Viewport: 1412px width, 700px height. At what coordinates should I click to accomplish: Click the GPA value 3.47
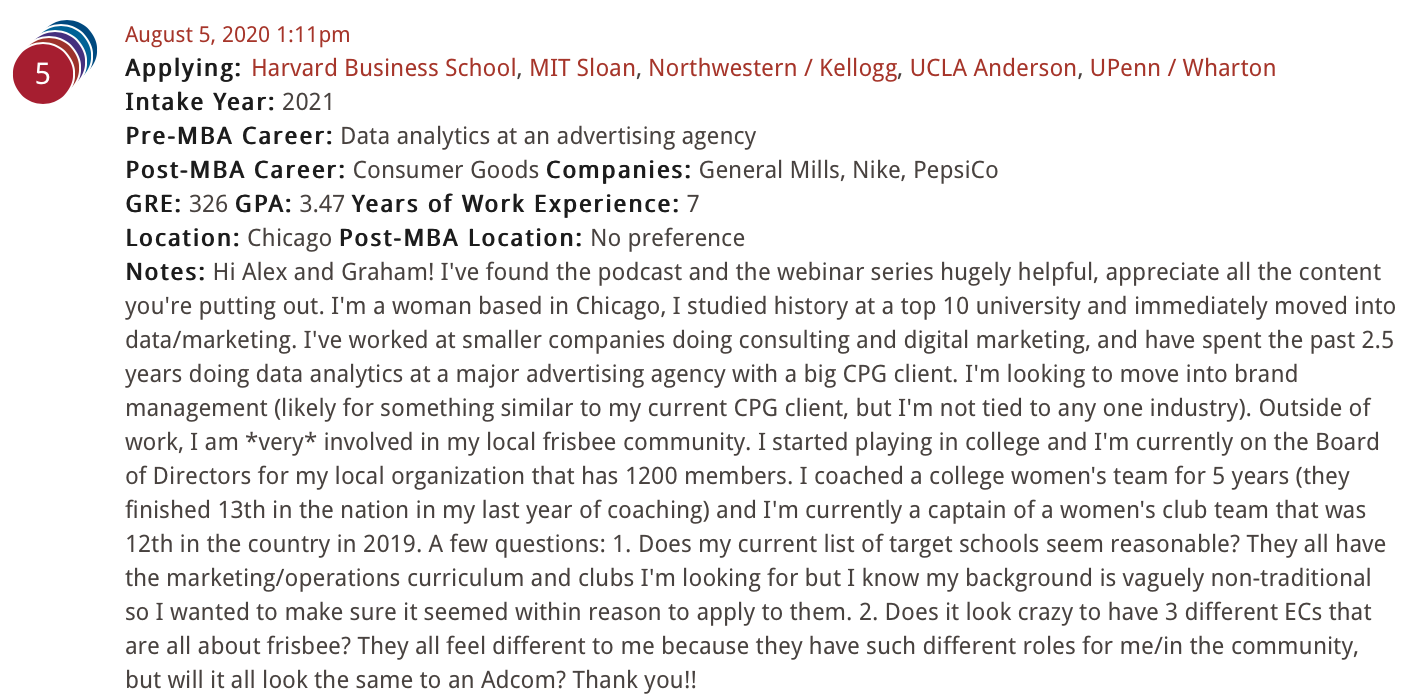322,204
